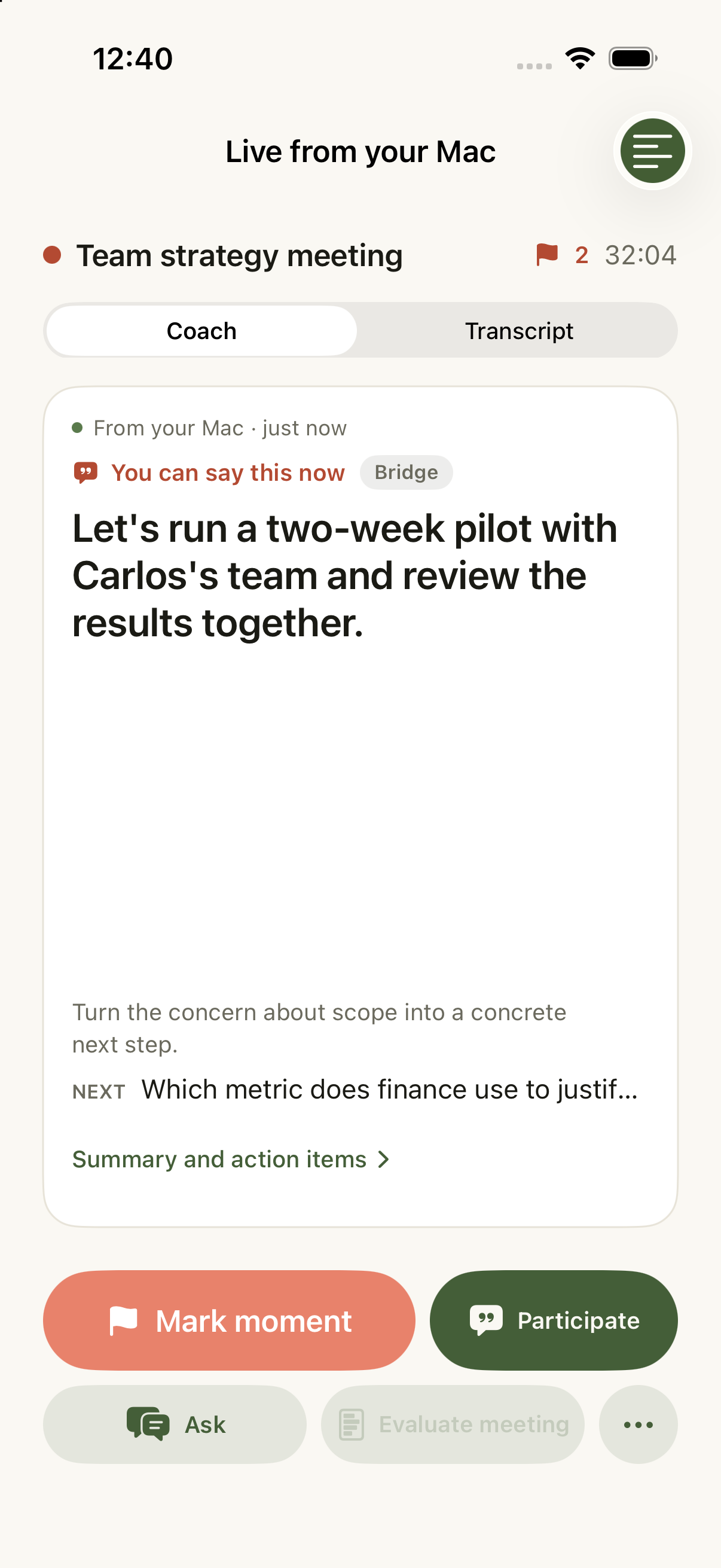The height and width of the screenshot is (1568, 721).
Task: Tap the quote bubble icon beside suggestion
Action: point(85,473)
